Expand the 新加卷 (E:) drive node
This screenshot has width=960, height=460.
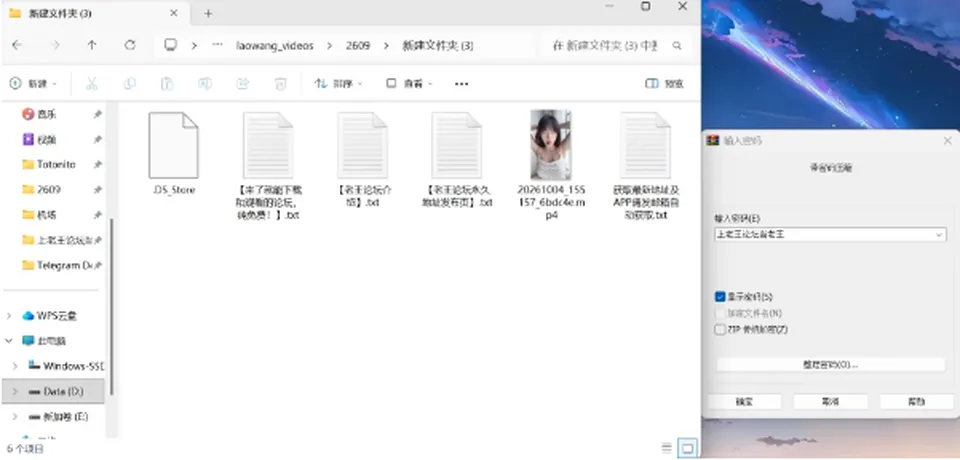click(15, 417)
